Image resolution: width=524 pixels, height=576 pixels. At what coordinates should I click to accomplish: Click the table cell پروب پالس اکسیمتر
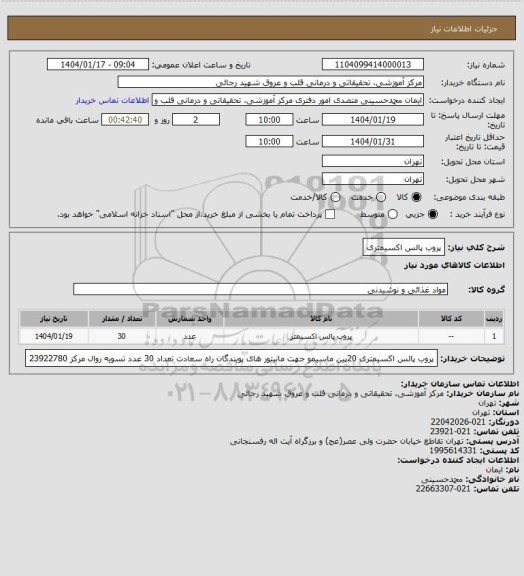(x=321, y=336)
